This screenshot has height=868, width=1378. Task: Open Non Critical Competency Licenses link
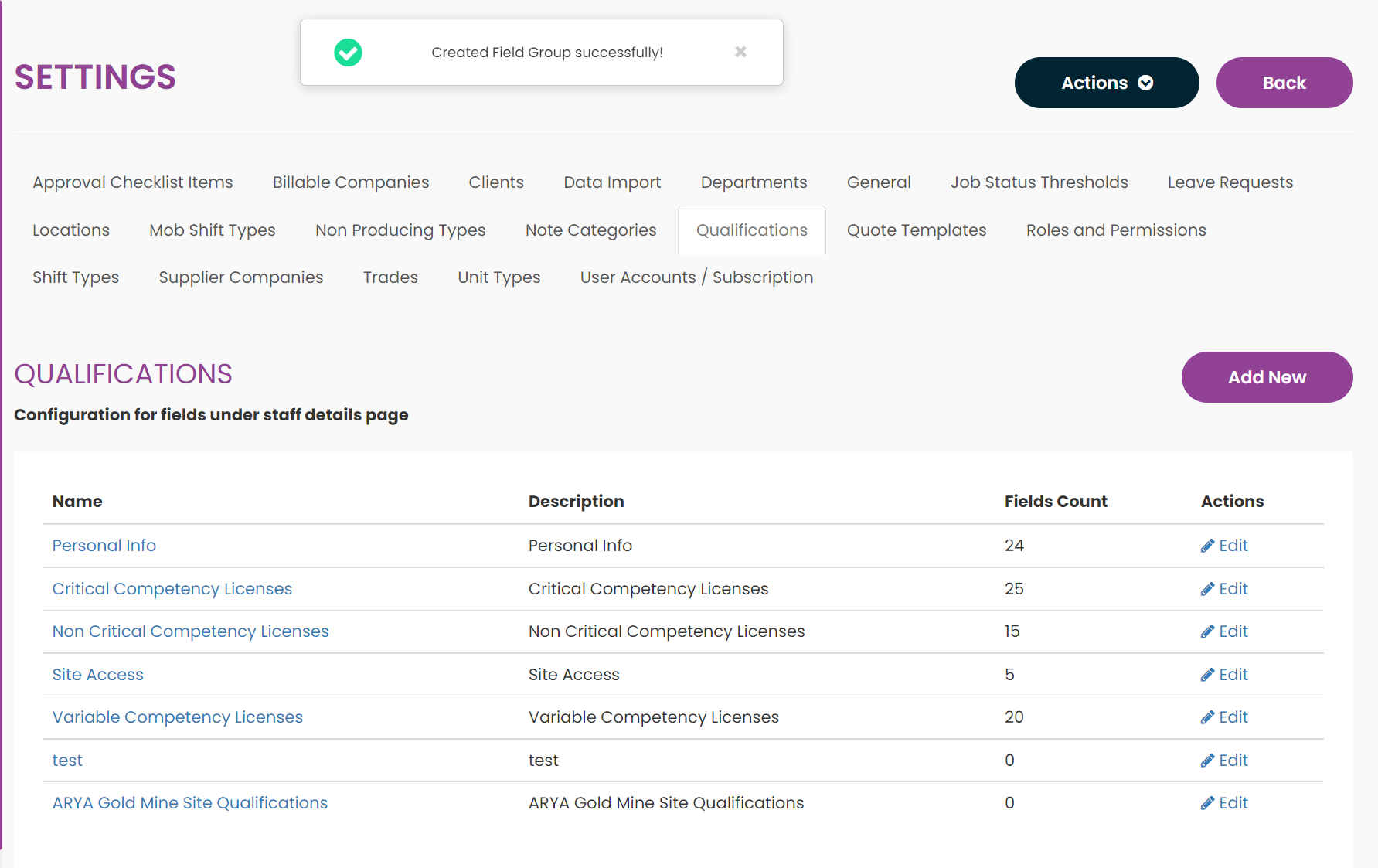[190, 631]
